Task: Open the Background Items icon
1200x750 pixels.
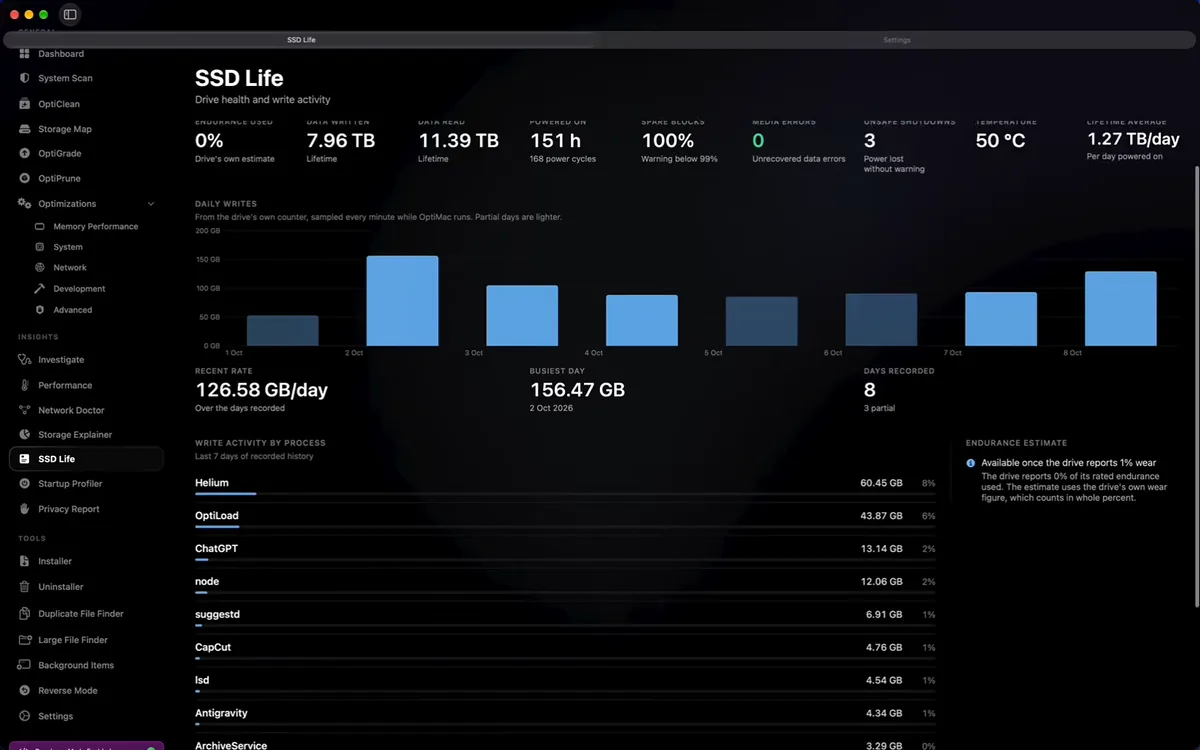Action: point(25,665)
